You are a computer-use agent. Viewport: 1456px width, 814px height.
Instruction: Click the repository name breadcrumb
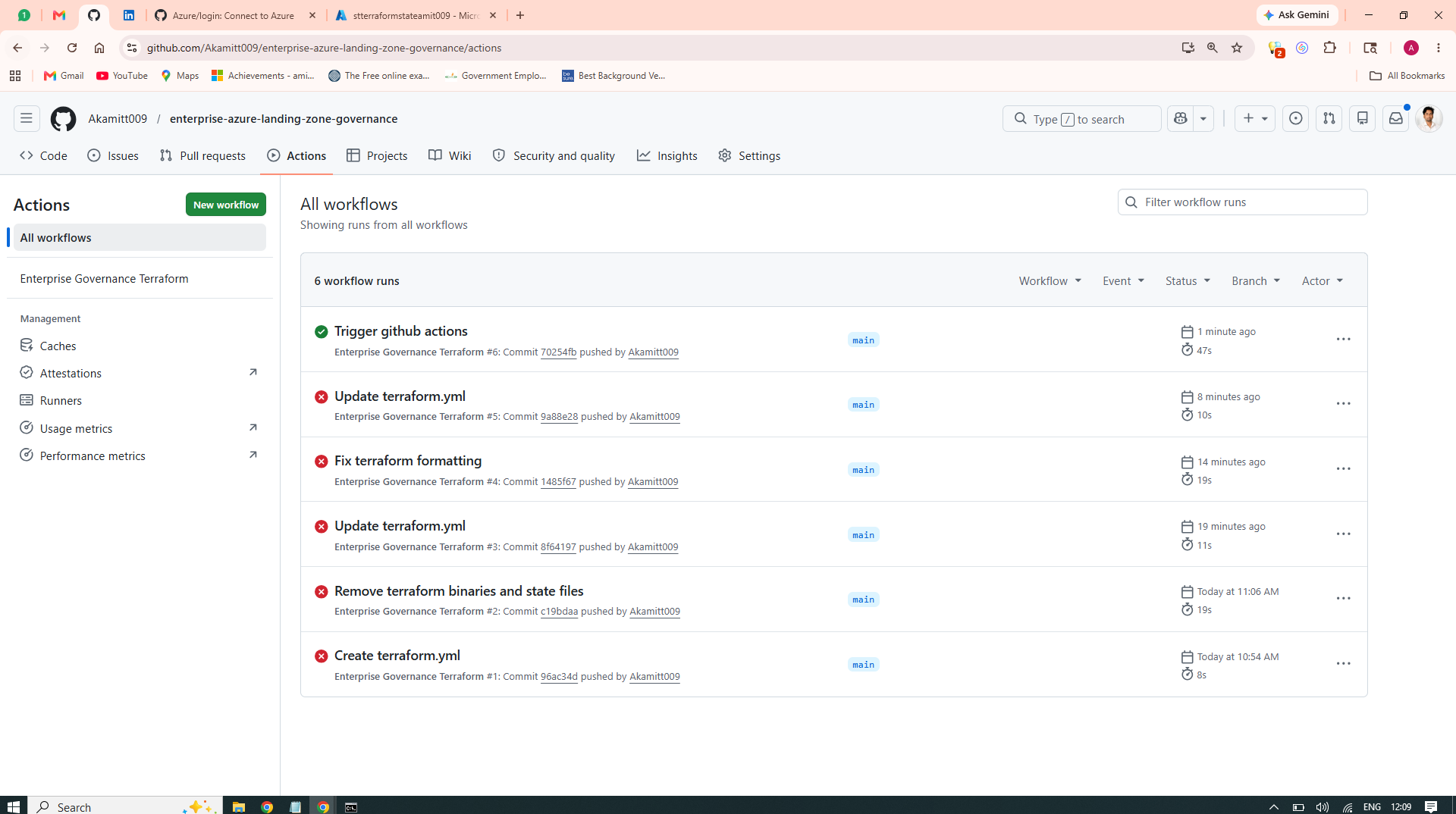[284, 119]
